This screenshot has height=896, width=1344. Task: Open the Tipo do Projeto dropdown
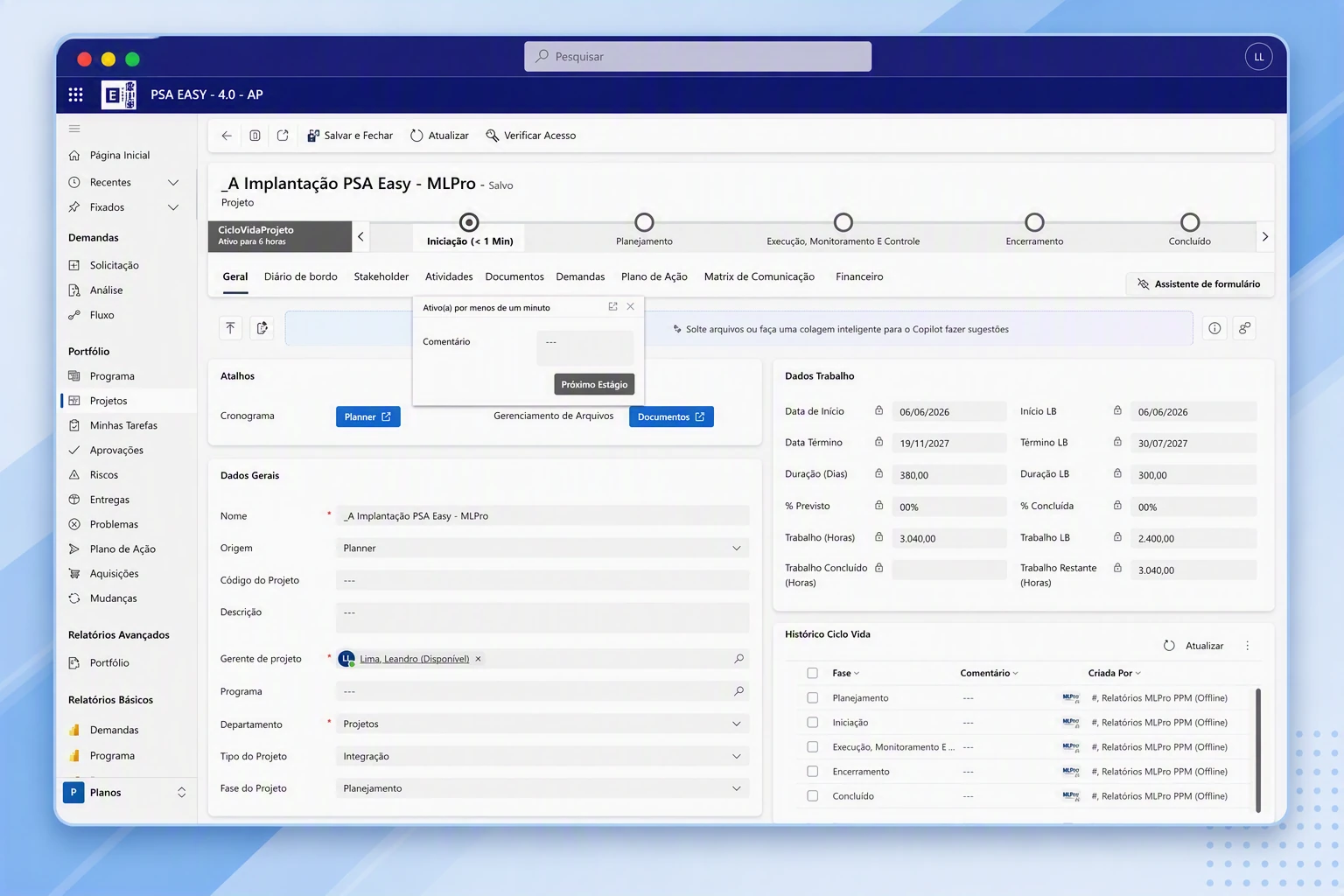pos(542,757)
